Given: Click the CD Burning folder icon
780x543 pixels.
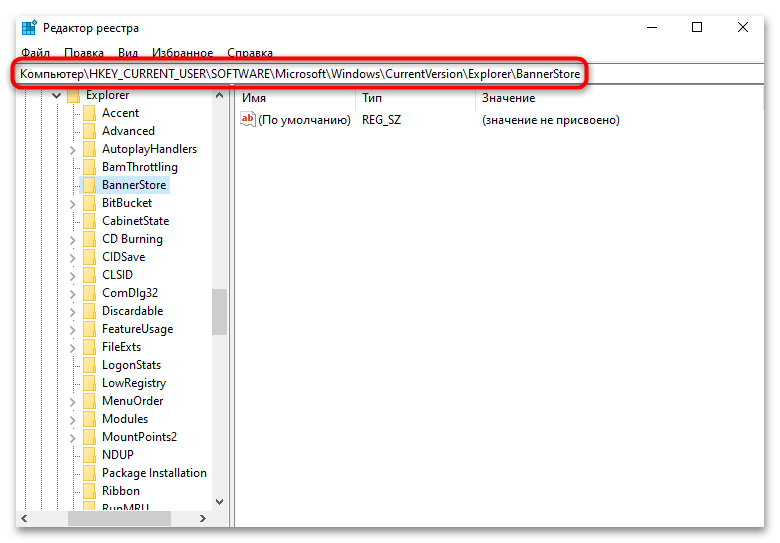Looking at the screenshot, I should (90, 239).
